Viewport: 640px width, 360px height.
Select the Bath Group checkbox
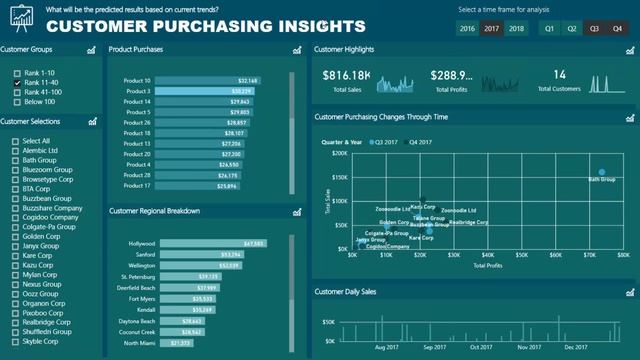pos(16,160)
